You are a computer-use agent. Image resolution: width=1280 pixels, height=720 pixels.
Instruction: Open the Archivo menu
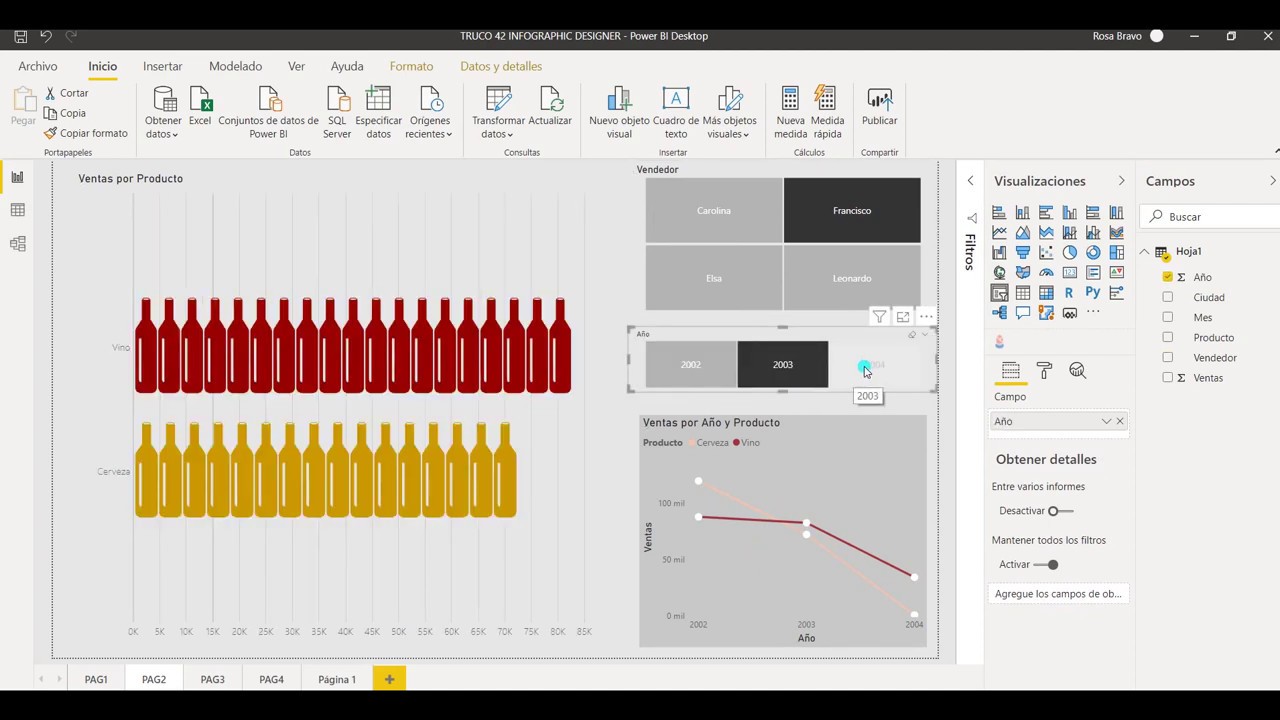click(38, 66)
